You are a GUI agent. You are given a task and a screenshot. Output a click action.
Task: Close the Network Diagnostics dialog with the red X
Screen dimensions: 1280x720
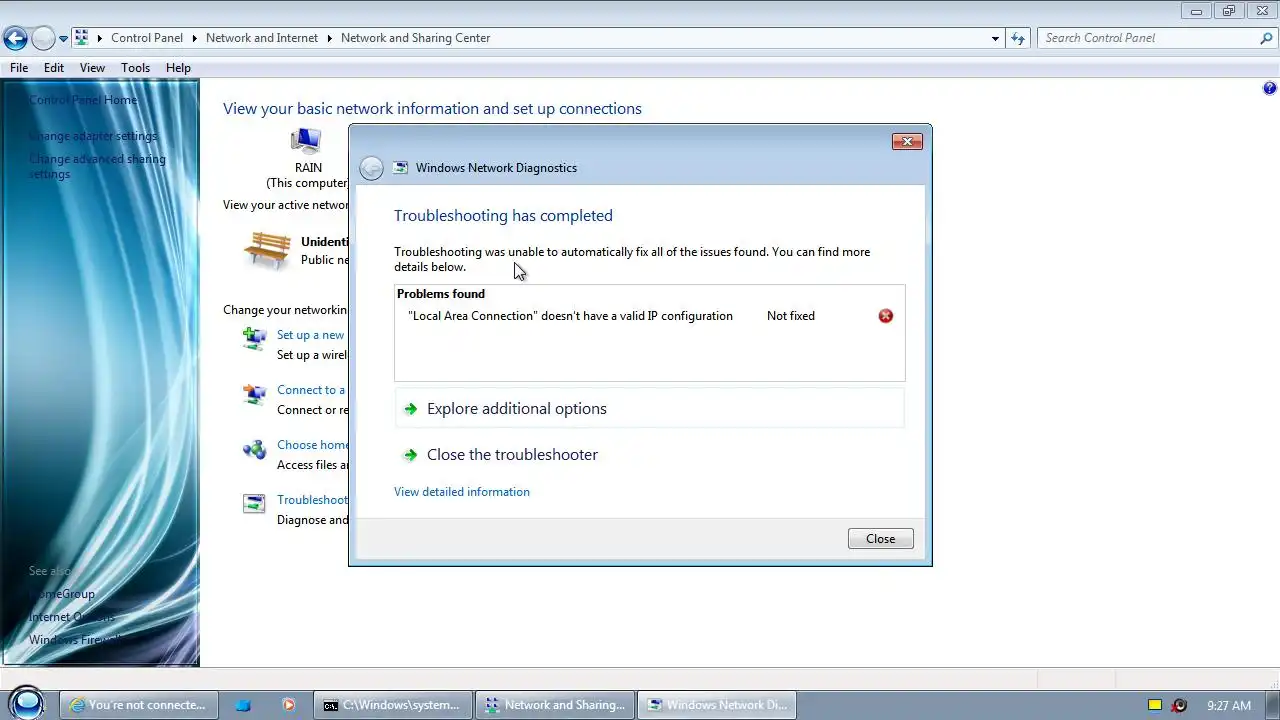tap(907, 142)
